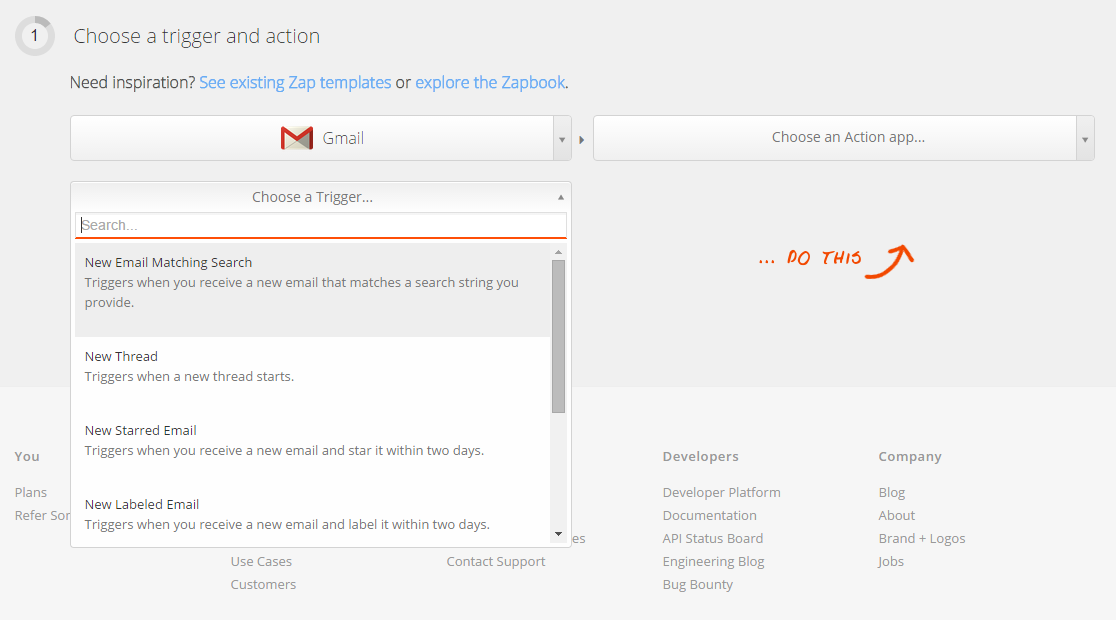
Task: Open the Use Cases footer link
Action: click(261, 562)
